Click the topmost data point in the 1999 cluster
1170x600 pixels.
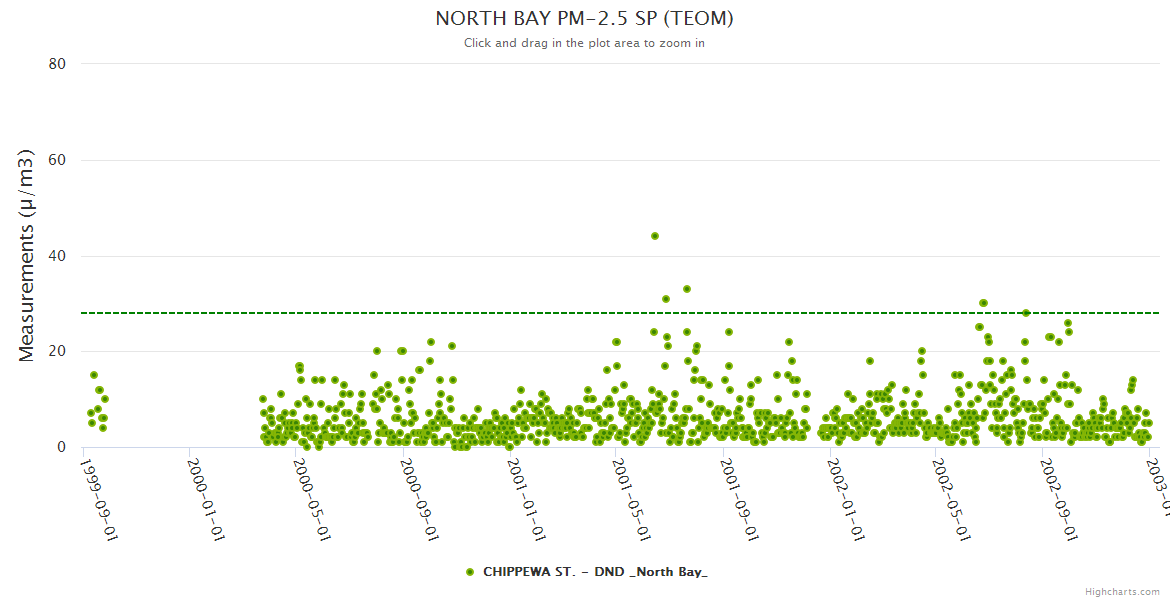click(x=94, y=375)
